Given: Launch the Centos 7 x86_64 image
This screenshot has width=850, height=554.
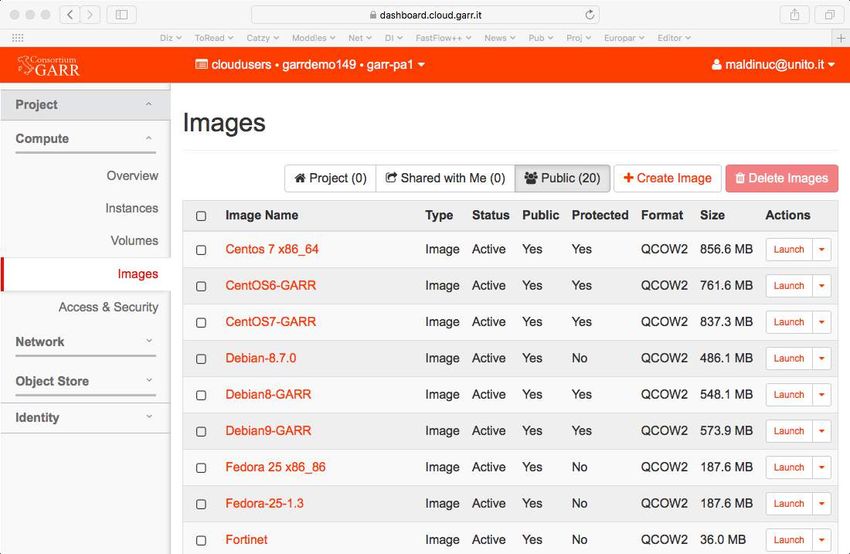Looking at the screenshot, I should pyautogui.click(x=789, y=249).
